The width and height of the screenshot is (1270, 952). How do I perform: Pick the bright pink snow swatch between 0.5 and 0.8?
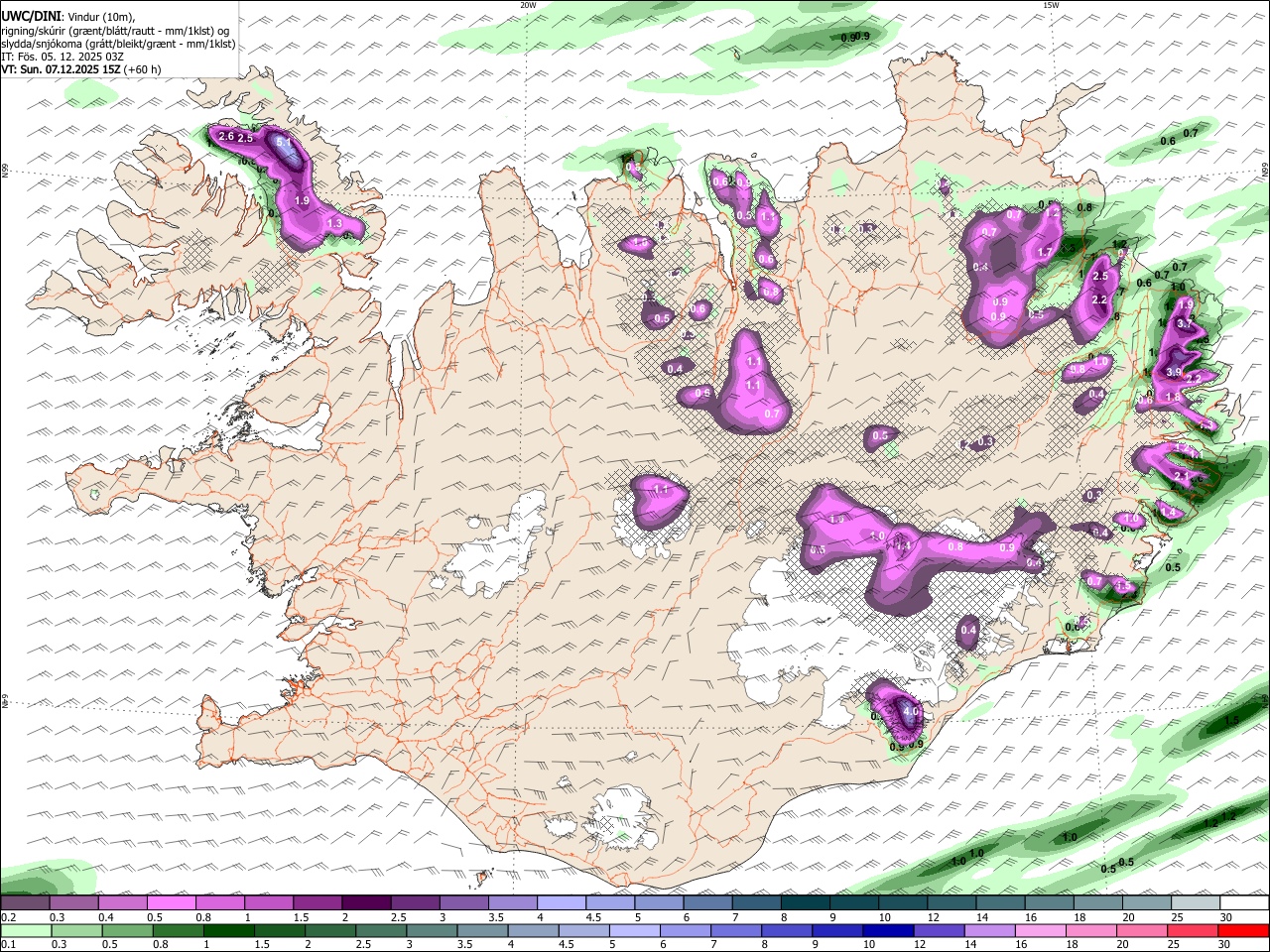(171, 902)
